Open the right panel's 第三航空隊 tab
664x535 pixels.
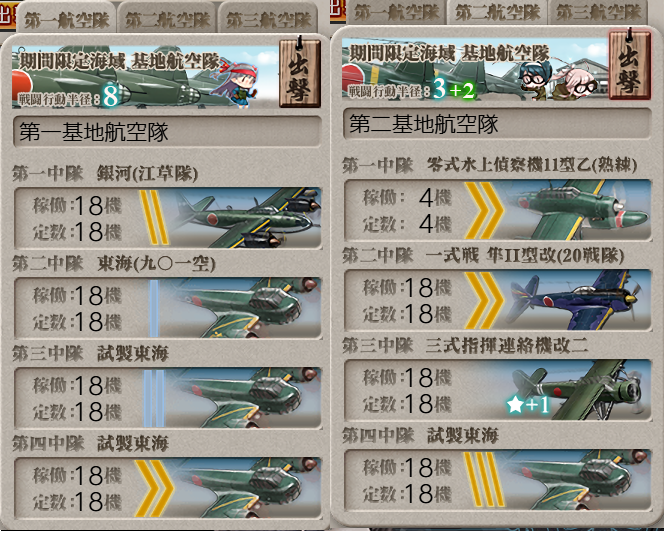coord(598,12)
